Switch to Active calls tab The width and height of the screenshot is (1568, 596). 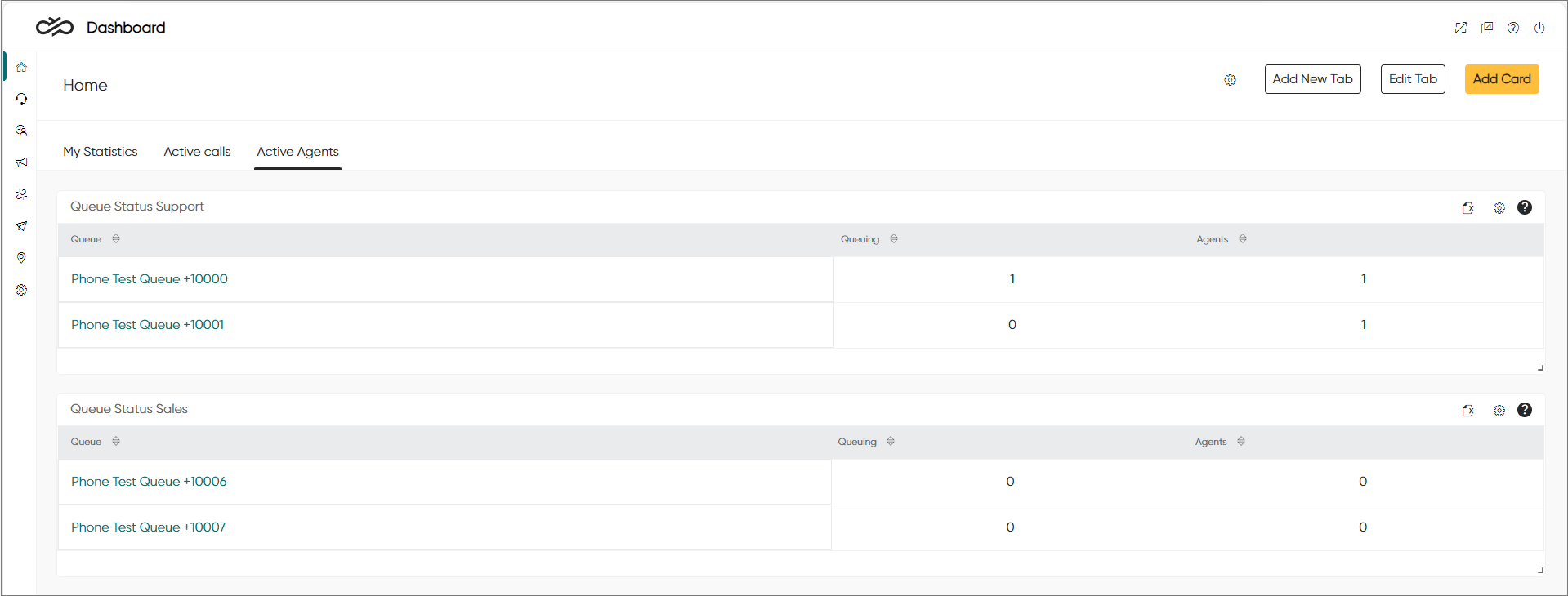pyautogui.click(x=197, y=152)
